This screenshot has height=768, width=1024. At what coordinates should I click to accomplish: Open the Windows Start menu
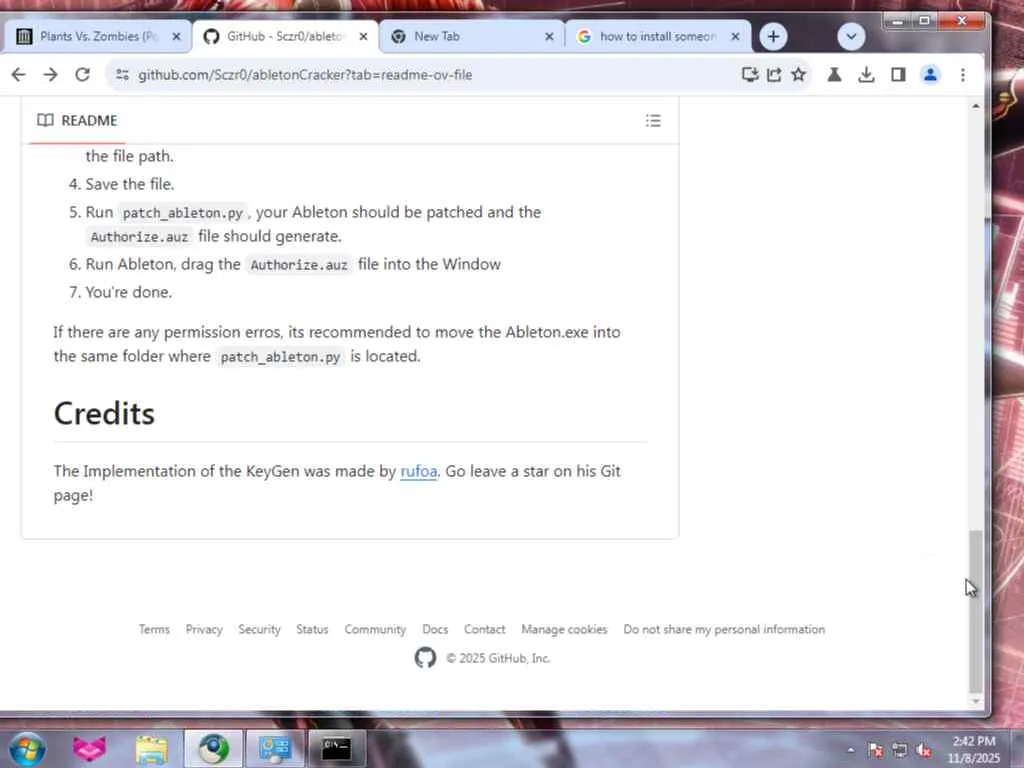click(27, 748)
